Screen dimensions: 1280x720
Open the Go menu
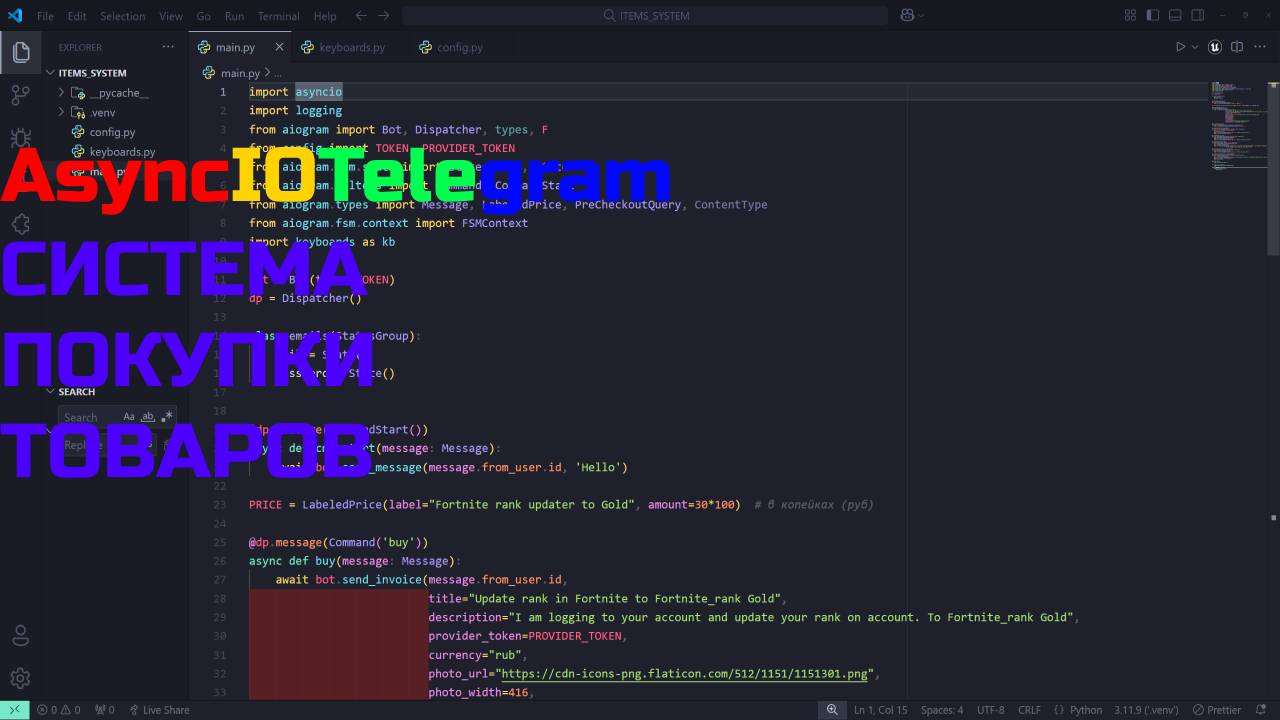point(204,16)
